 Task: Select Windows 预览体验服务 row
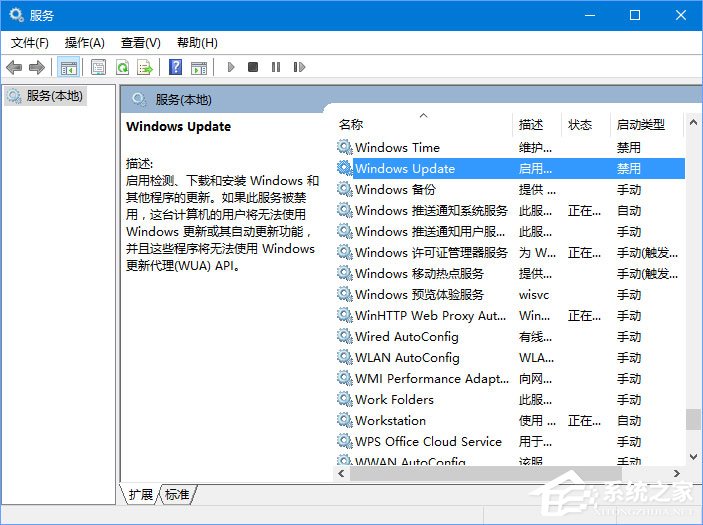pos(510,294)
